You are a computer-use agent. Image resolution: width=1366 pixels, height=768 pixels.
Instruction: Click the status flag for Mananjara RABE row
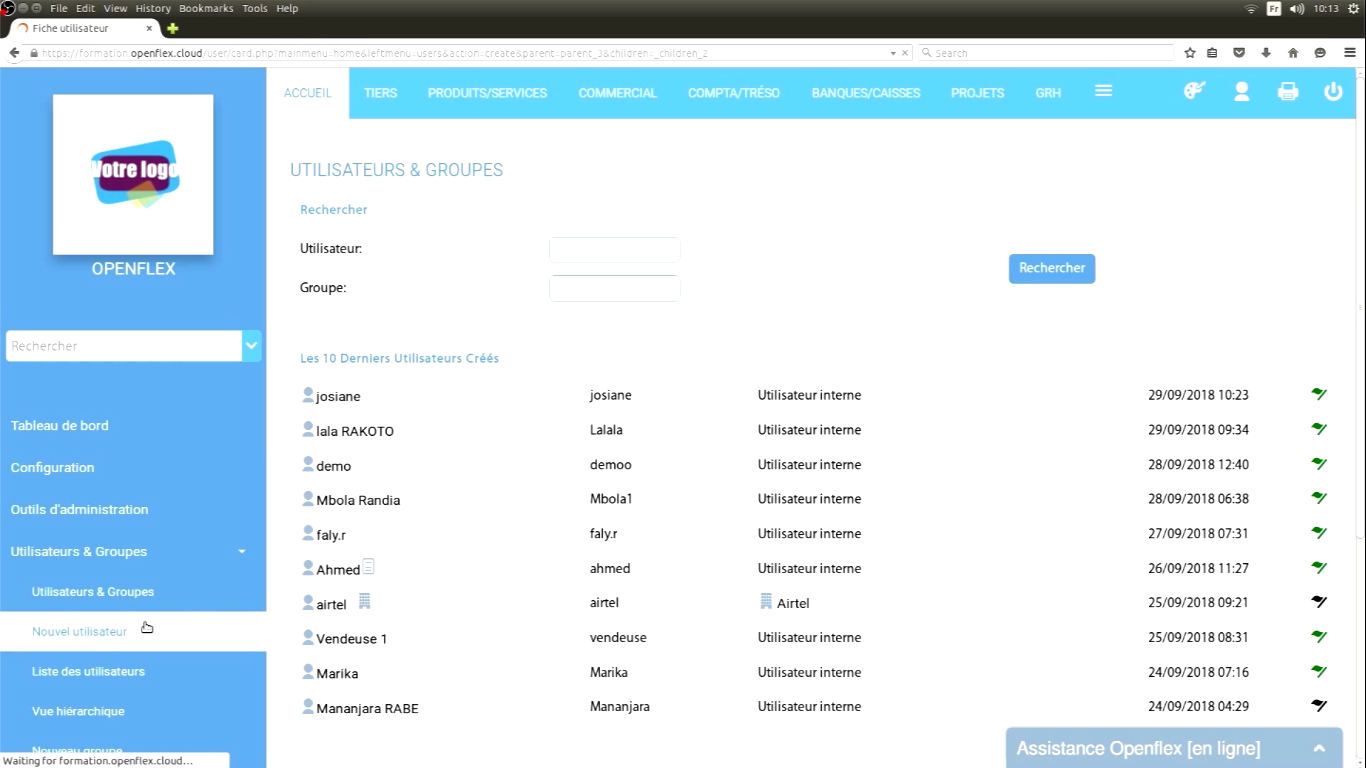[1319, 705]
